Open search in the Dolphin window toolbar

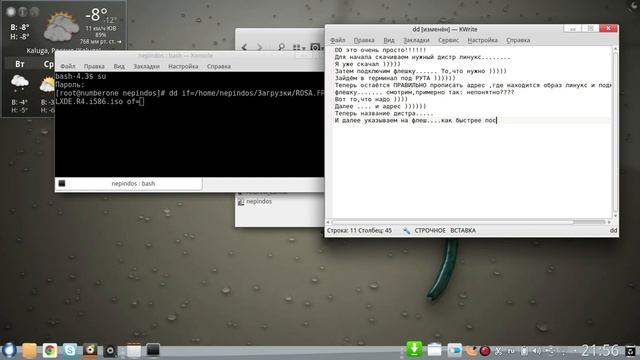pos(281,47)
